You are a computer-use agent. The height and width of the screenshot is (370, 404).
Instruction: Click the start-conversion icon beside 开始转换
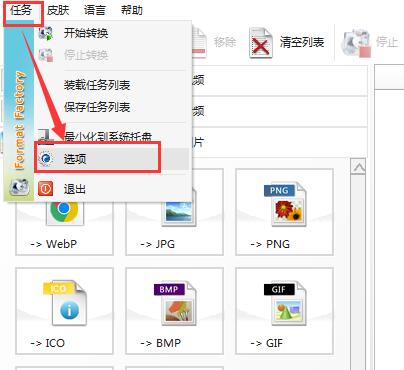(46, 33)
